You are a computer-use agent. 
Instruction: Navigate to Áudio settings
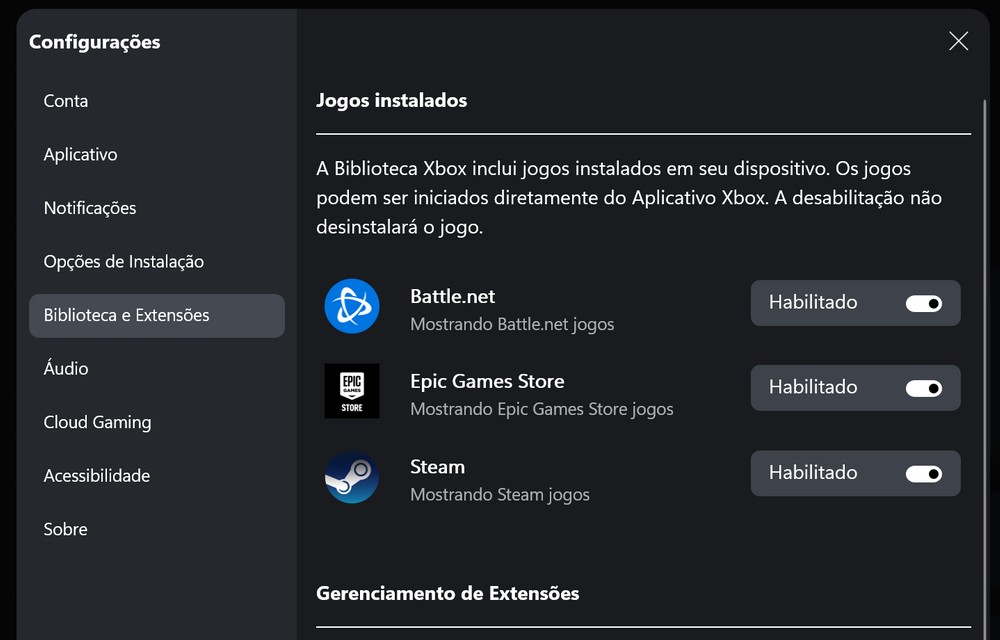tap(66, 369)
